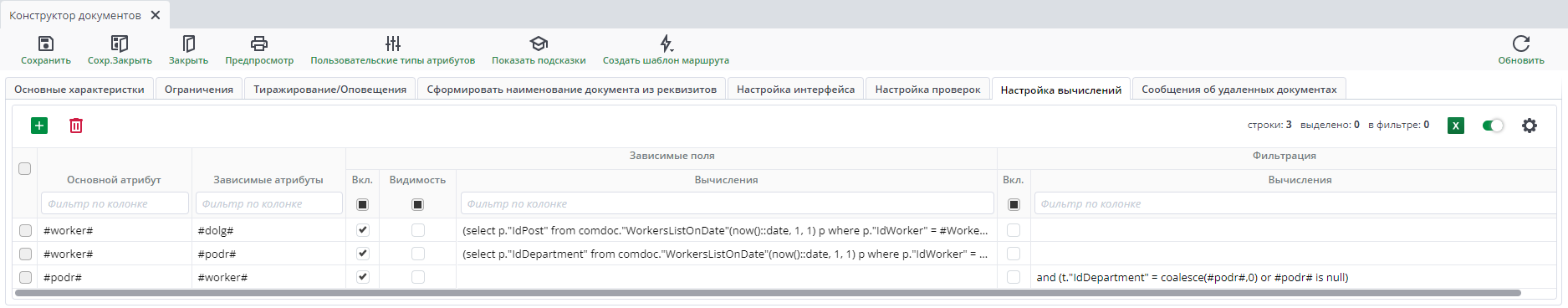Screen dimensions: 1568x308
Task: Click Основной атрибут column filter field
Action: coord(115,203)
